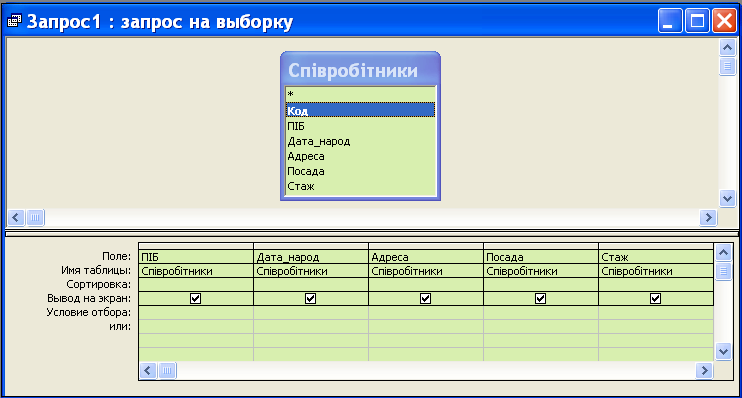
Task: Uncheck Вывод на экран for ПІБ column
Action: pos(195,299)
